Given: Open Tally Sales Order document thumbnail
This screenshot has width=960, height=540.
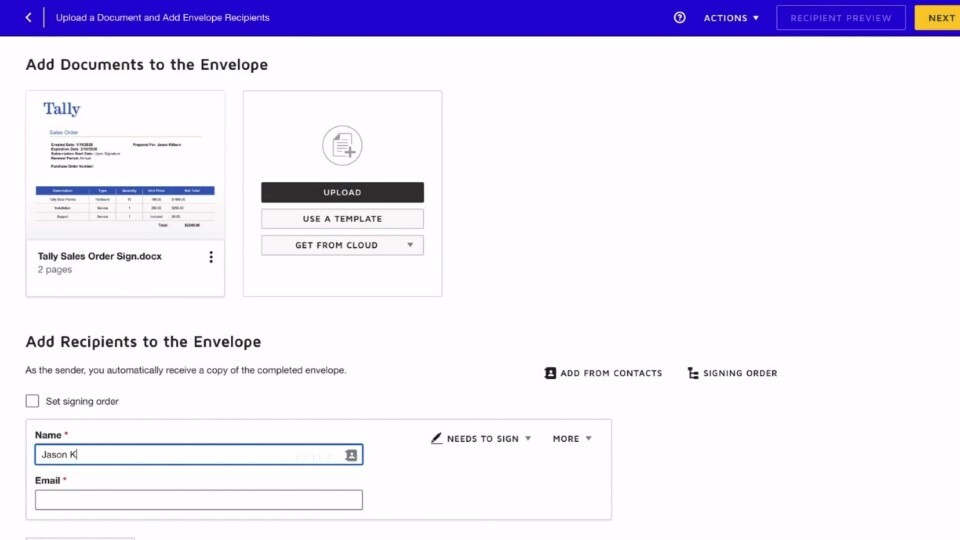Looking at the screenshot, I should click(125, 165).
